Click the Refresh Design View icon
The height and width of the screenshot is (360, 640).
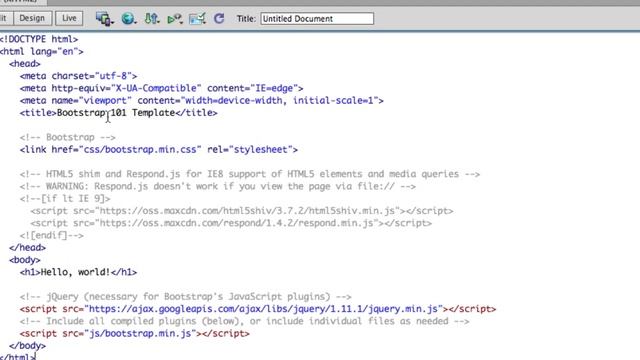click(219, 18)
